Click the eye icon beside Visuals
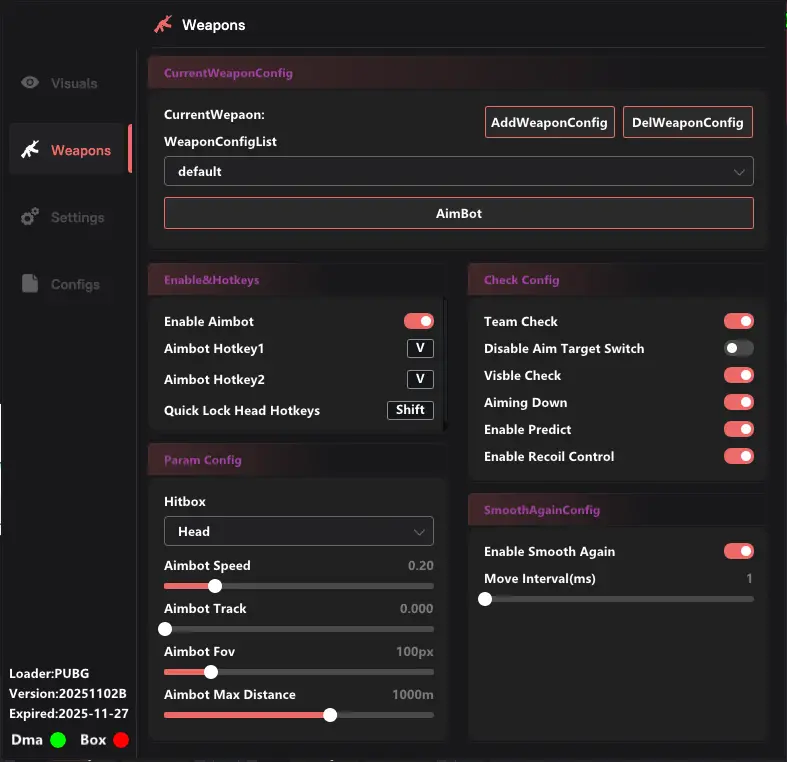 [30, 83]
